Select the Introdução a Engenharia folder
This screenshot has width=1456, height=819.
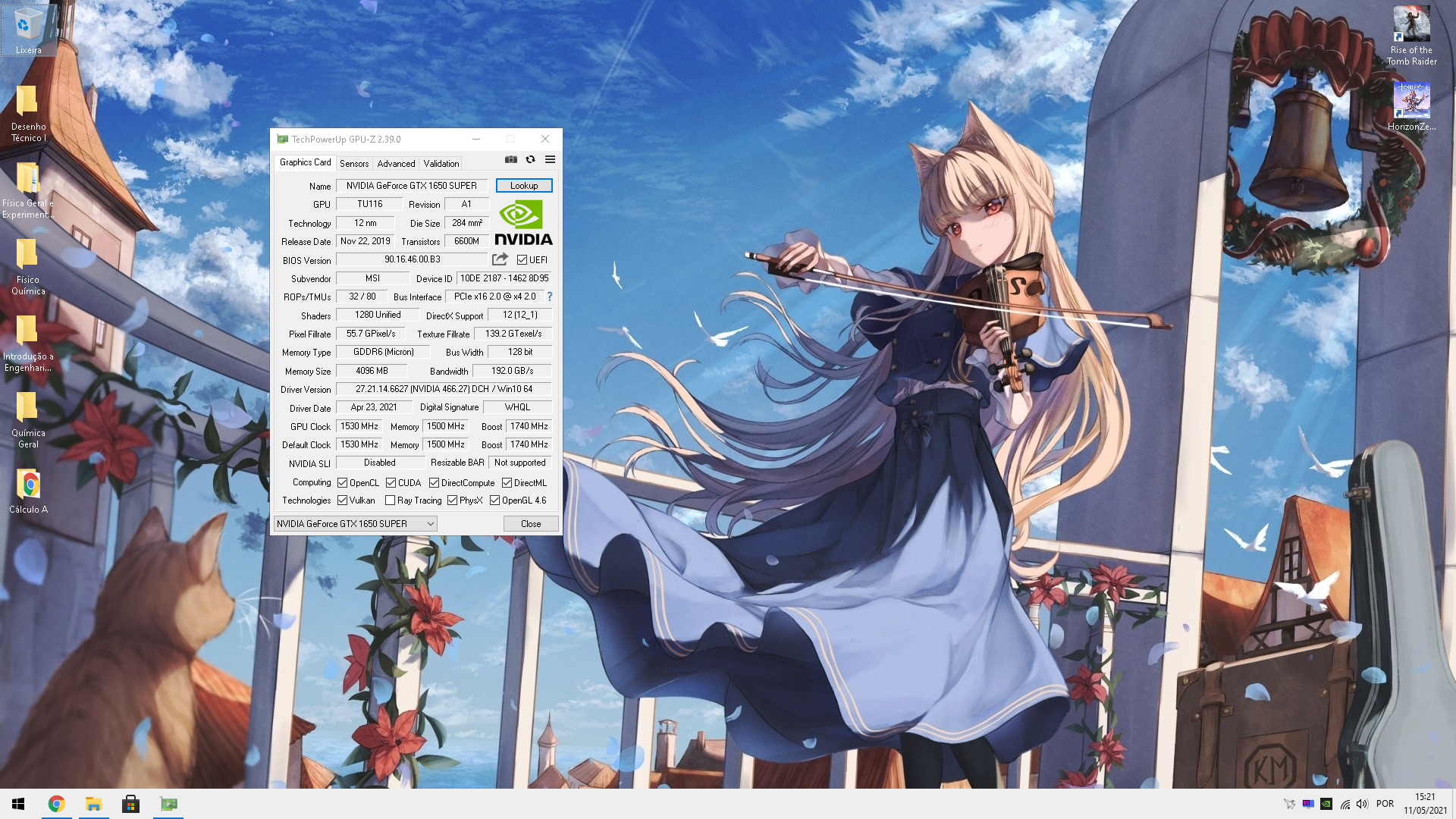click(x=28, y=343)
